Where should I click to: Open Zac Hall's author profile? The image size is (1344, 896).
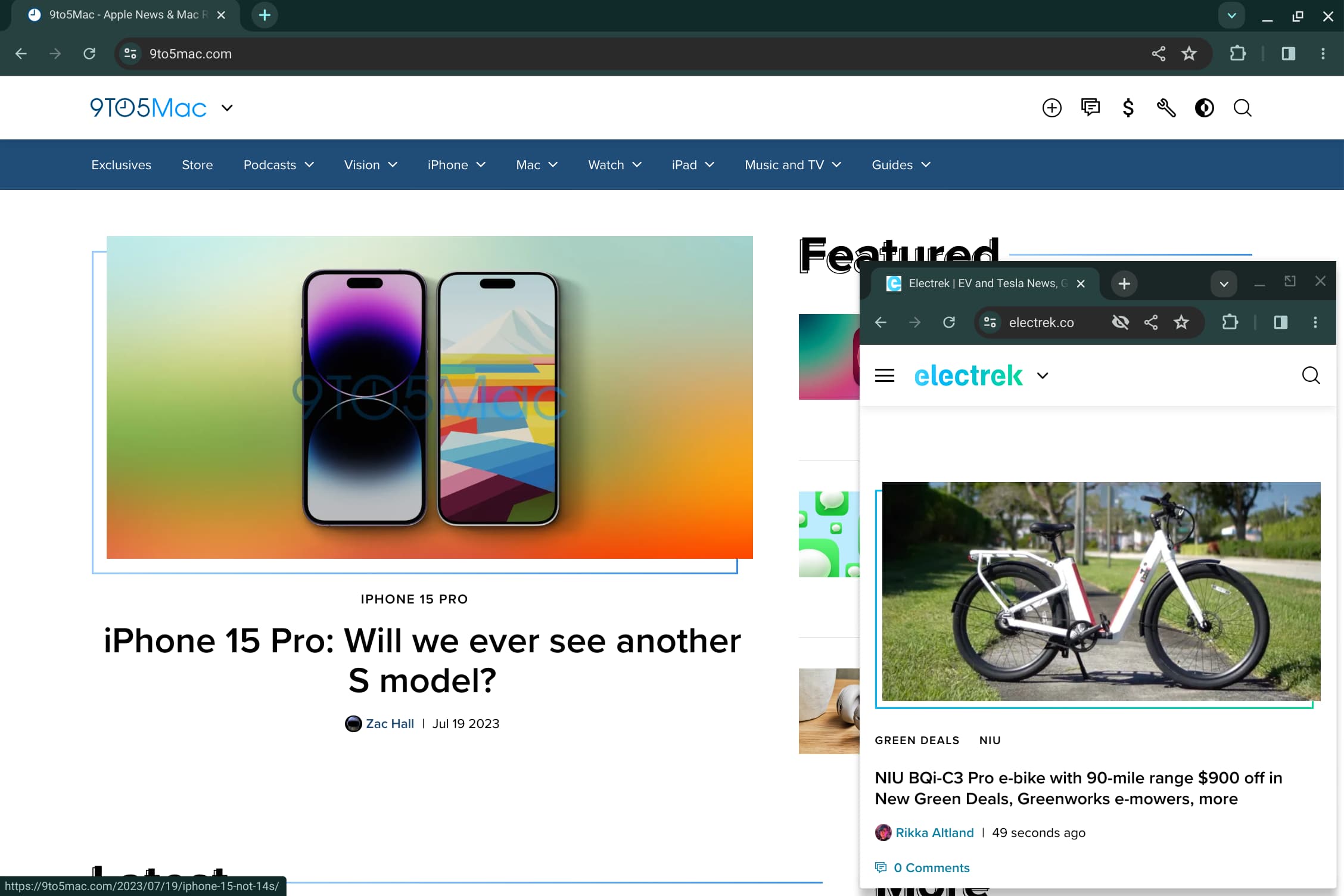390,723
